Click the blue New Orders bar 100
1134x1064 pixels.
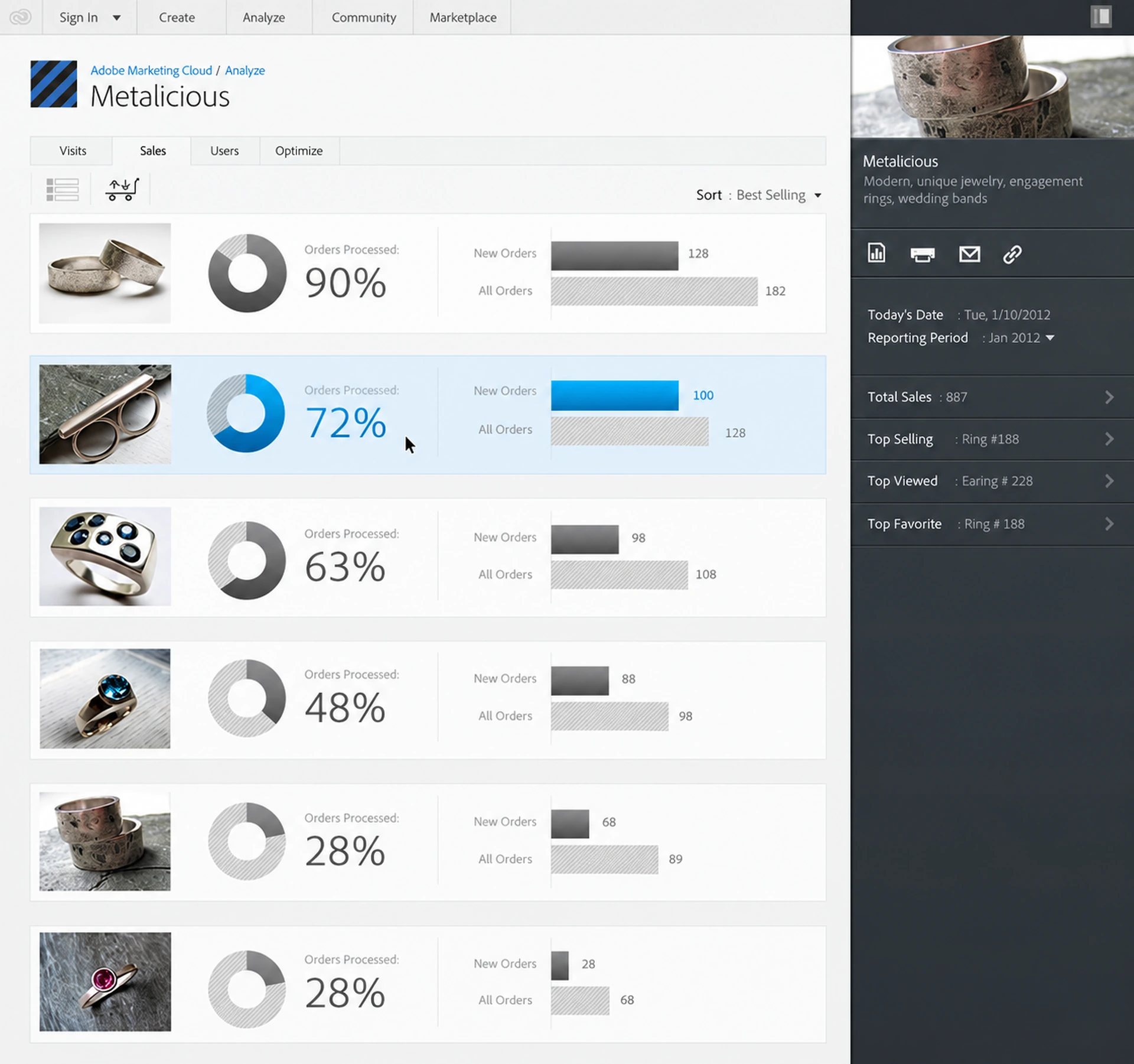(x=615, y=395)
